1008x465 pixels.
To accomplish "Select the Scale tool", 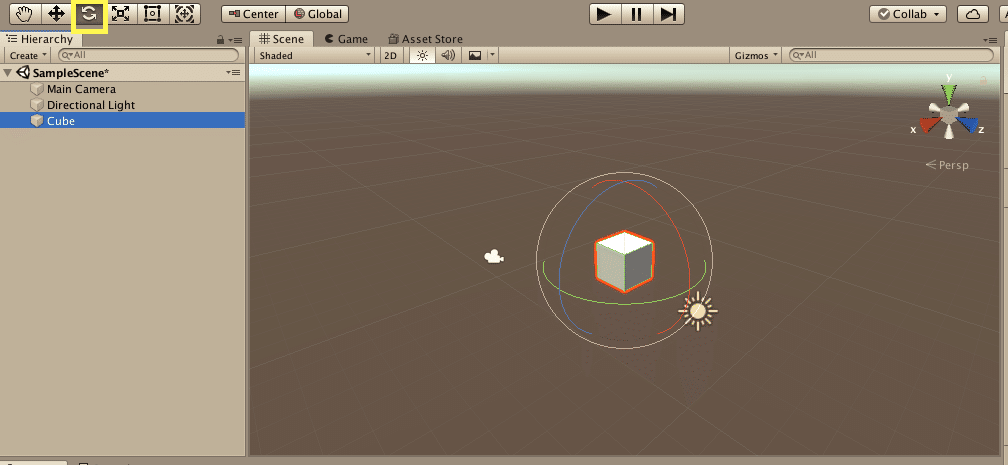I will [120, 14].
